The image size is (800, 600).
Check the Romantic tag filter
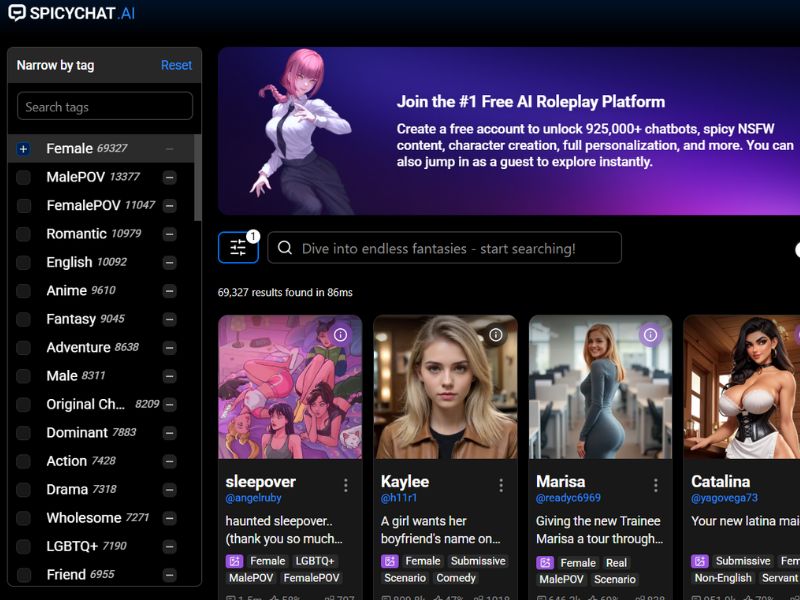click(23, 234)
